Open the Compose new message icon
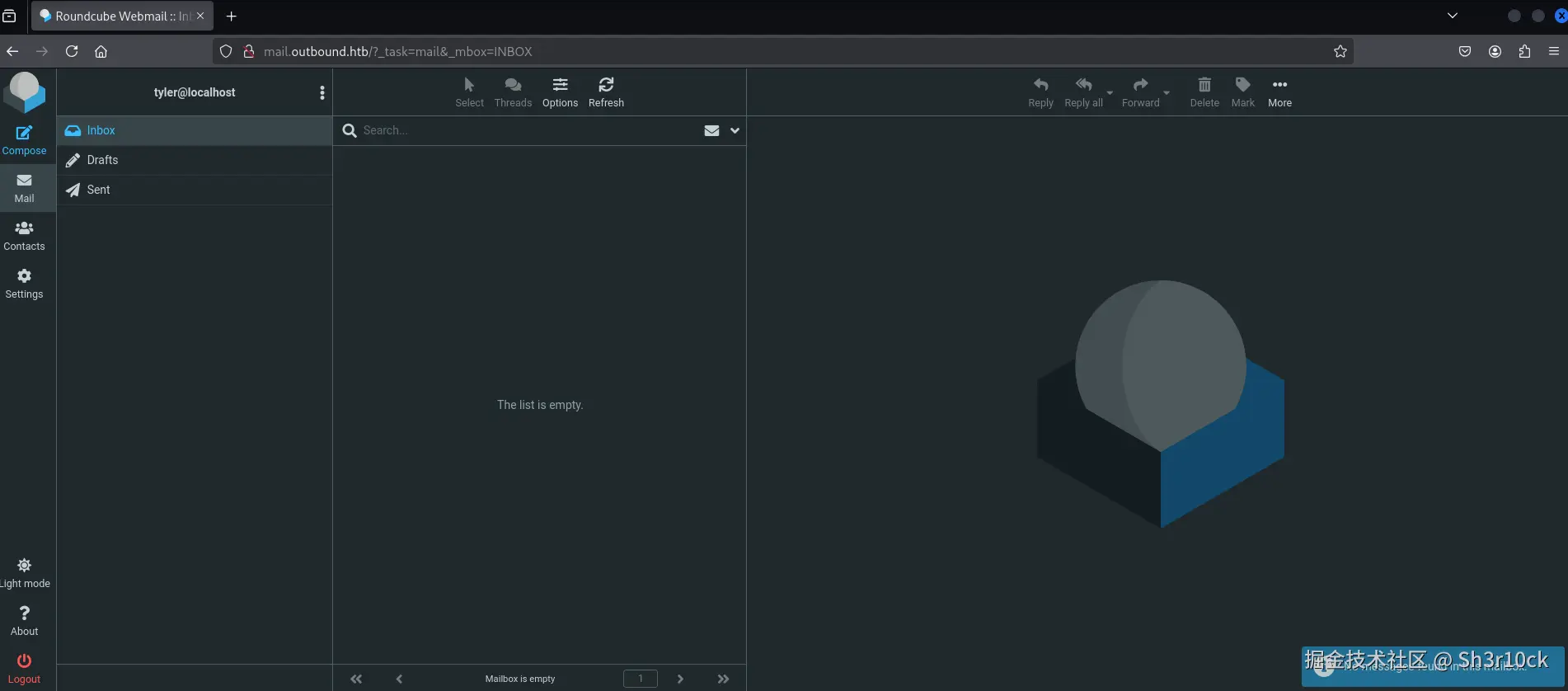This screenshot has height=691, width=1568. click(24, 140)
